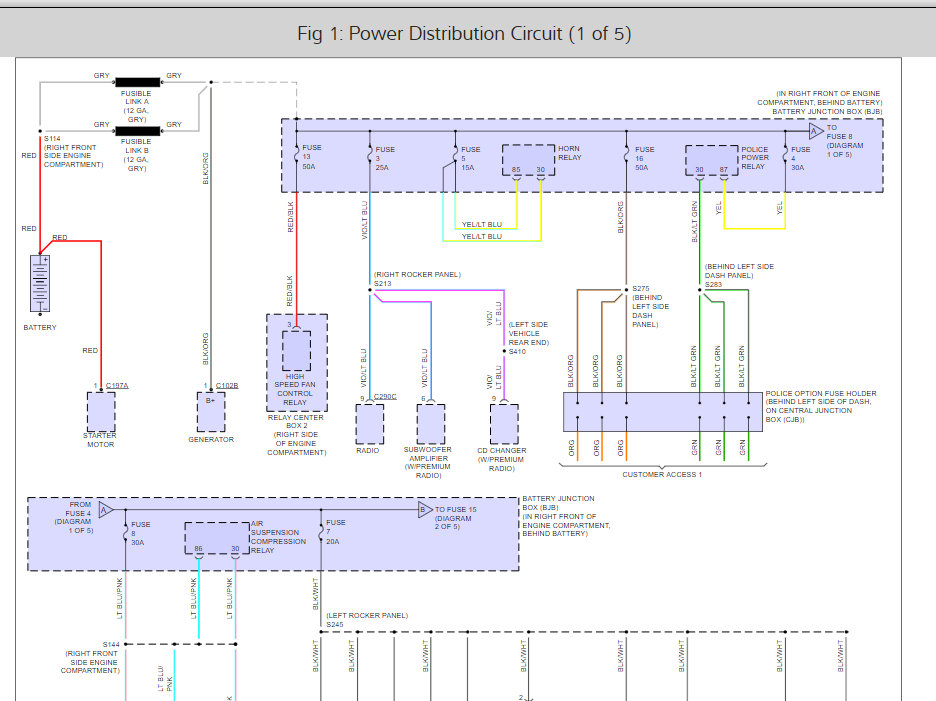Select the Subwoofer Amplifier component box

tap(431, 424)
